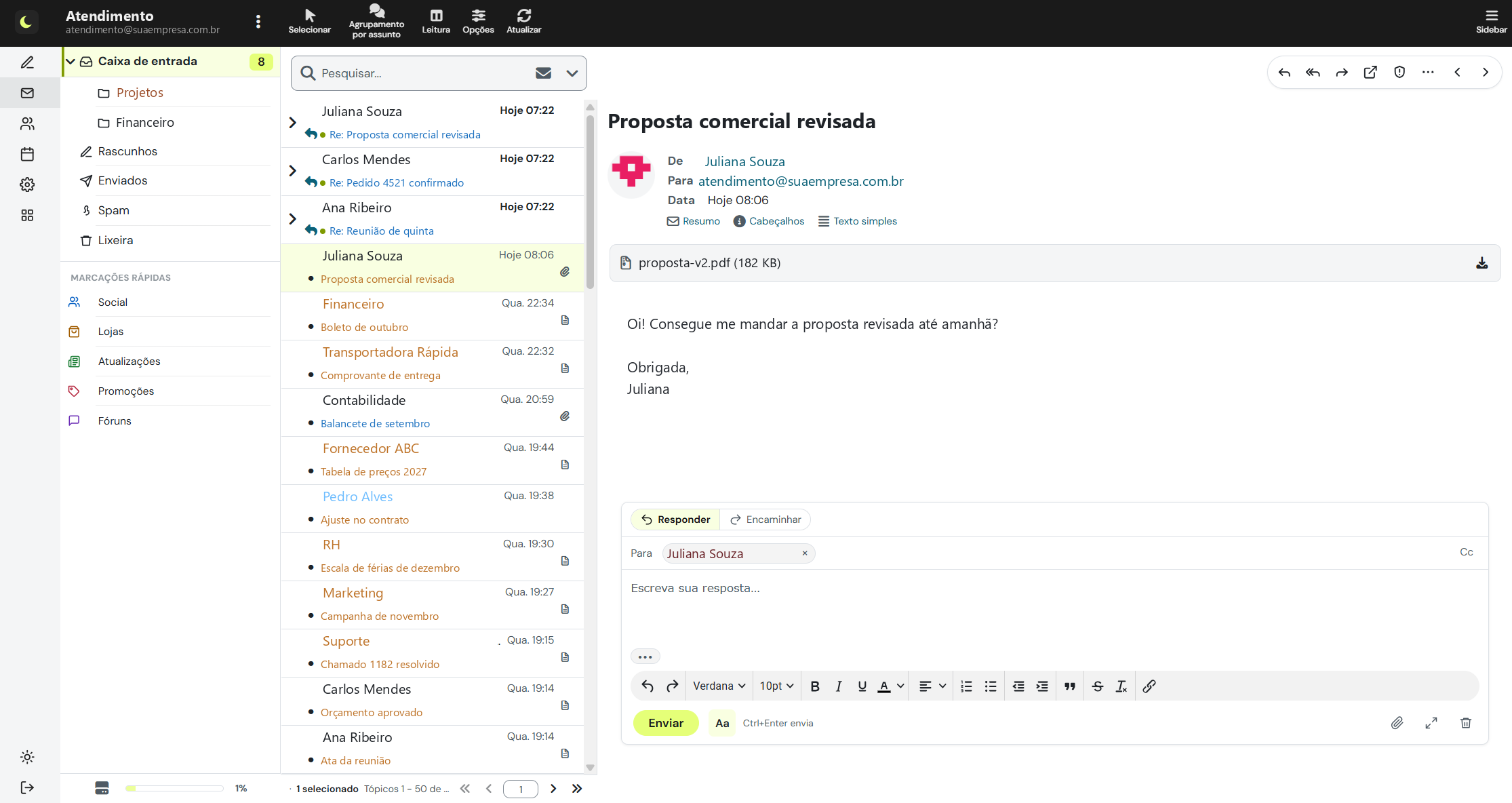
Task: Click Cc to add copy field
Action: (1467, 552)
